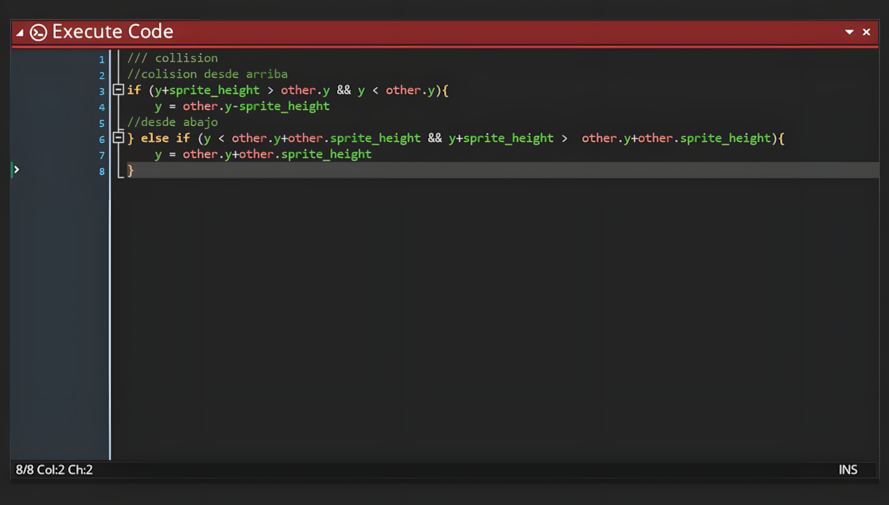This screenshot has height=505, width=889.
Task: Select line number 4 in the gutter
Action: 102,107
